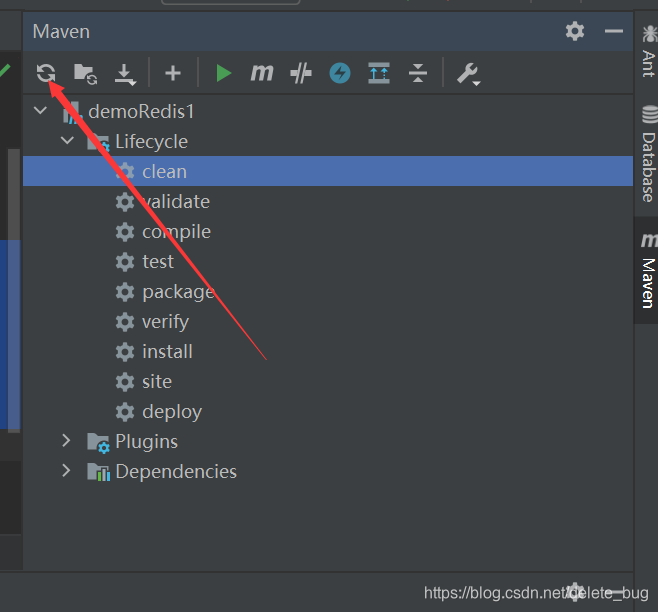Select the install lifecycle goal
658x612 pixels.
coord(328,351)
